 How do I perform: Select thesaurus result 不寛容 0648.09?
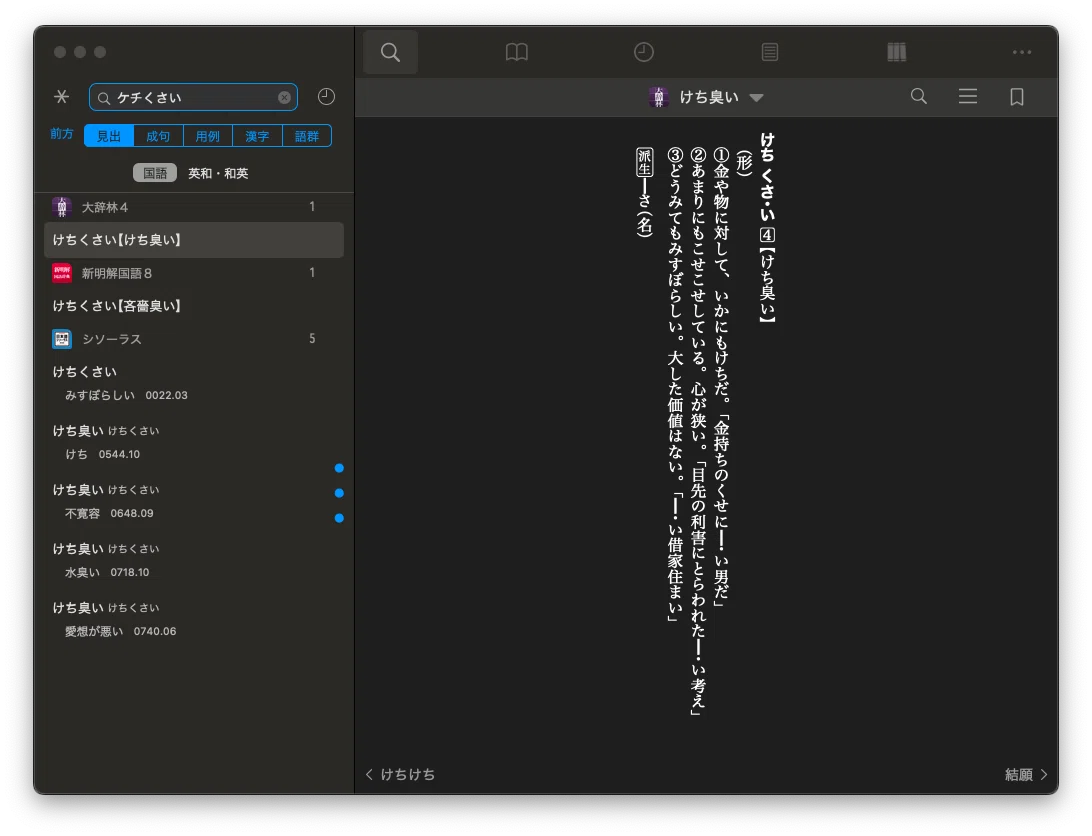tap(194, 502)
